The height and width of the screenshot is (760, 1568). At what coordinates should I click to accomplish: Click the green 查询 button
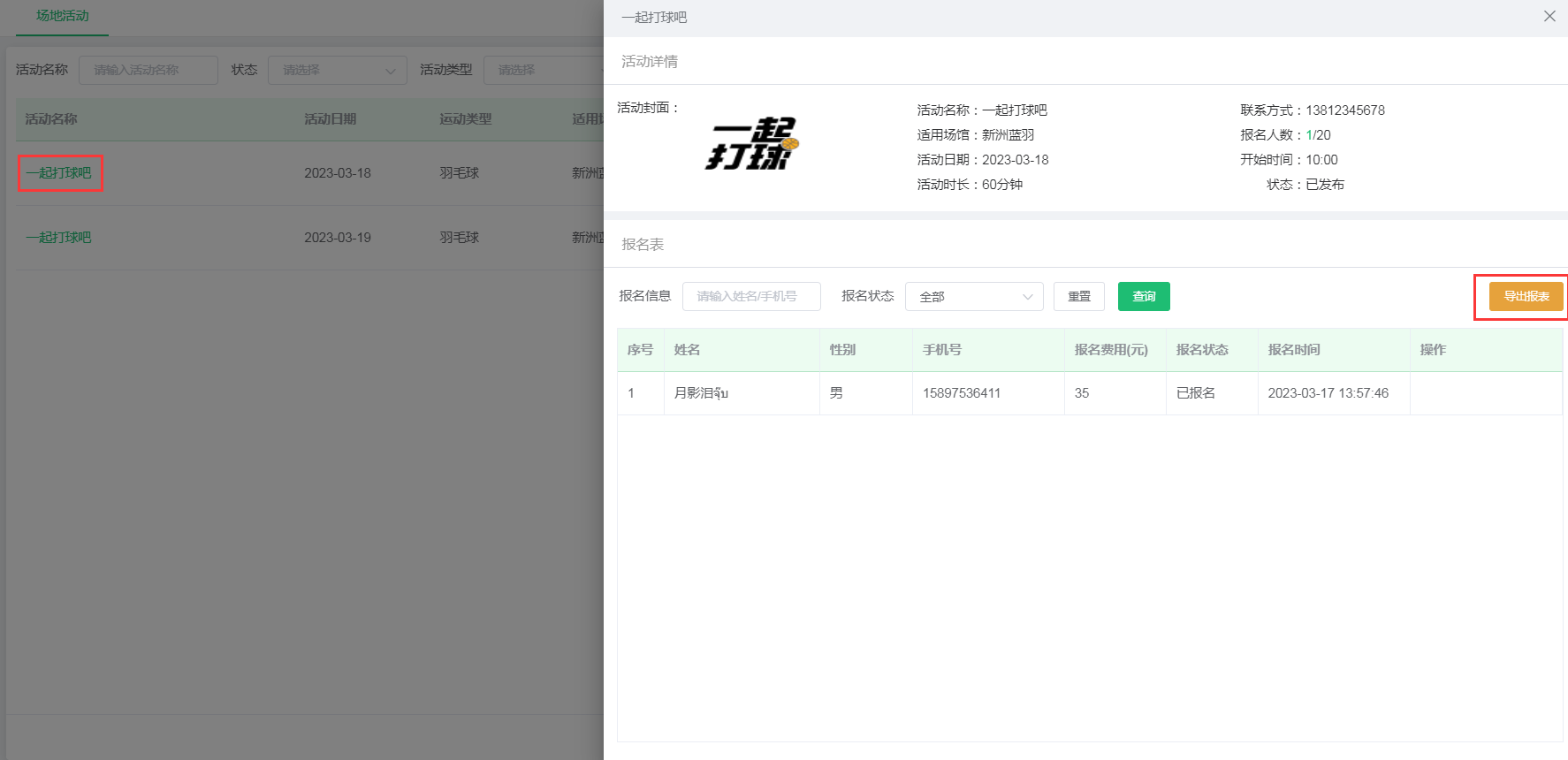(x=1143, y=297)
